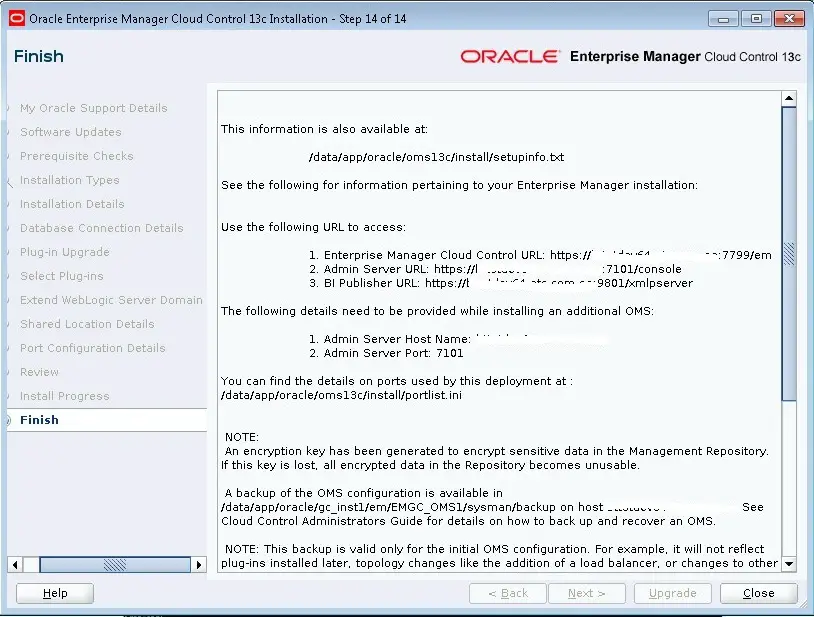This screenshot has width=814, height=617.
Task: Click the Oracle logo in the header
Action: point(510,56)
